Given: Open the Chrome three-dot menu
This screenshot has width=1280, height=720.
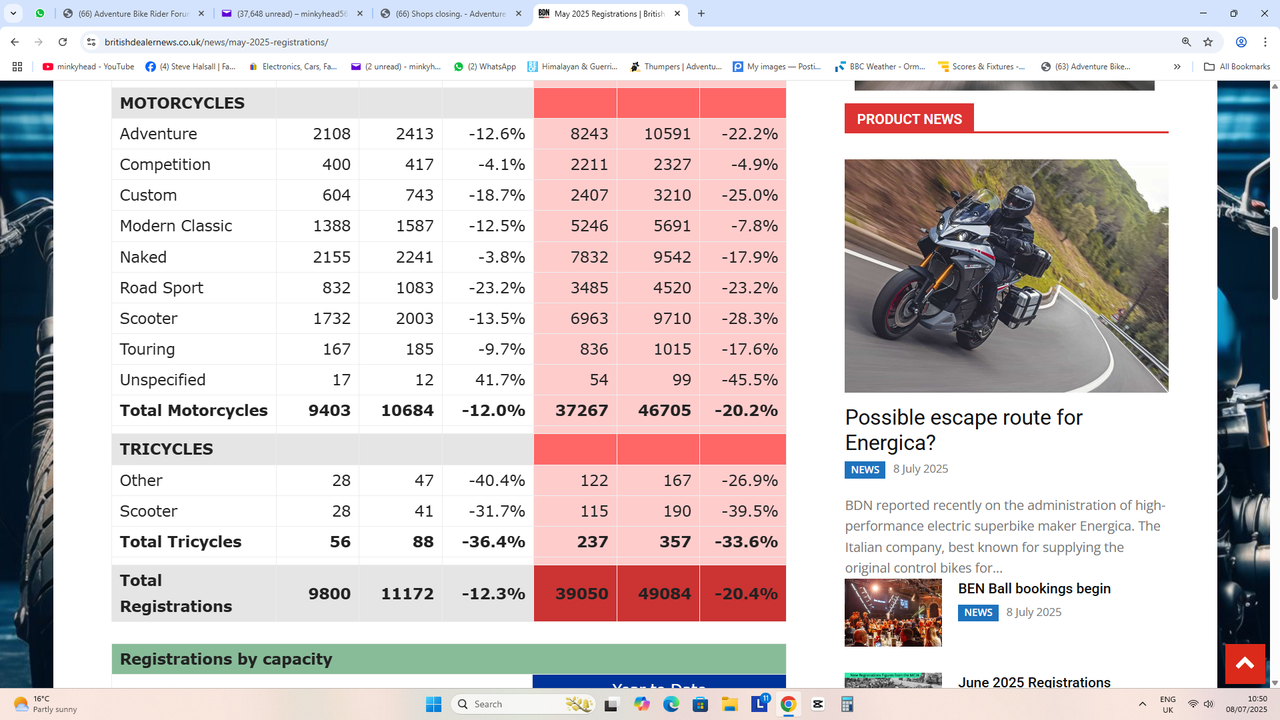Looking at the screenshot, I should (1265, 42).
